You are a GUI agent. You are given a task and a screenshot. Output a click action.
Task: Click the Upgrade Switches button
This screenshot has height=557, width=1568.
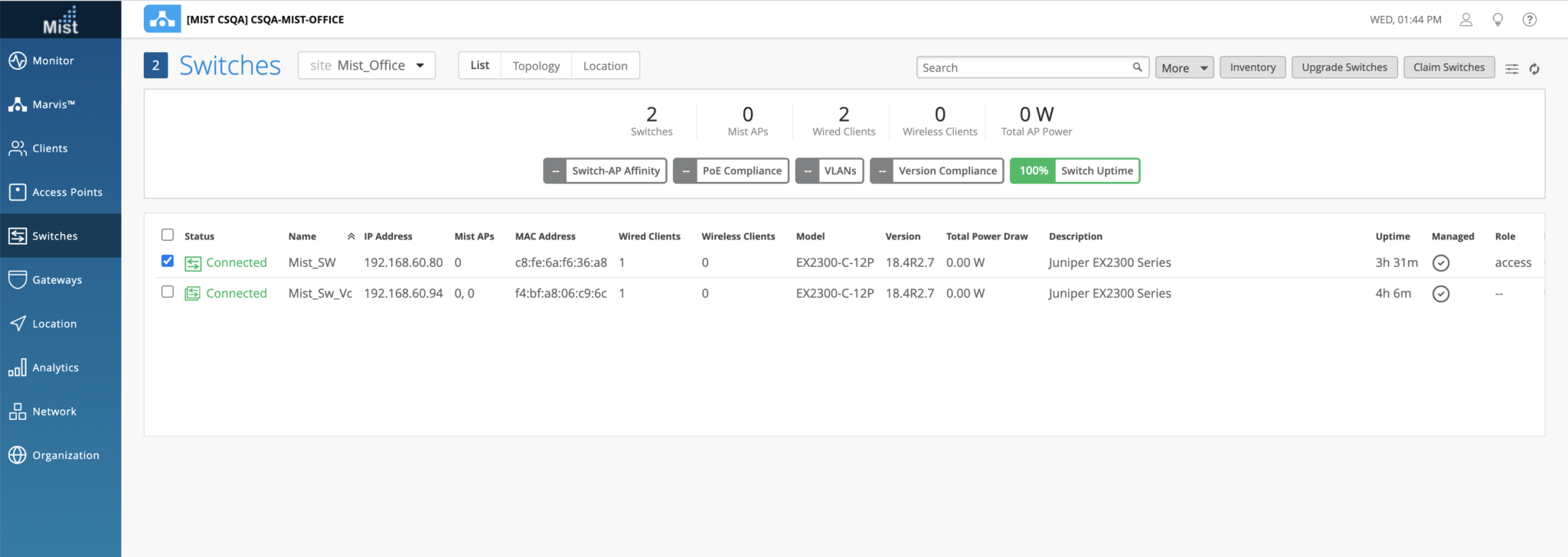(x=1344, y=67)
